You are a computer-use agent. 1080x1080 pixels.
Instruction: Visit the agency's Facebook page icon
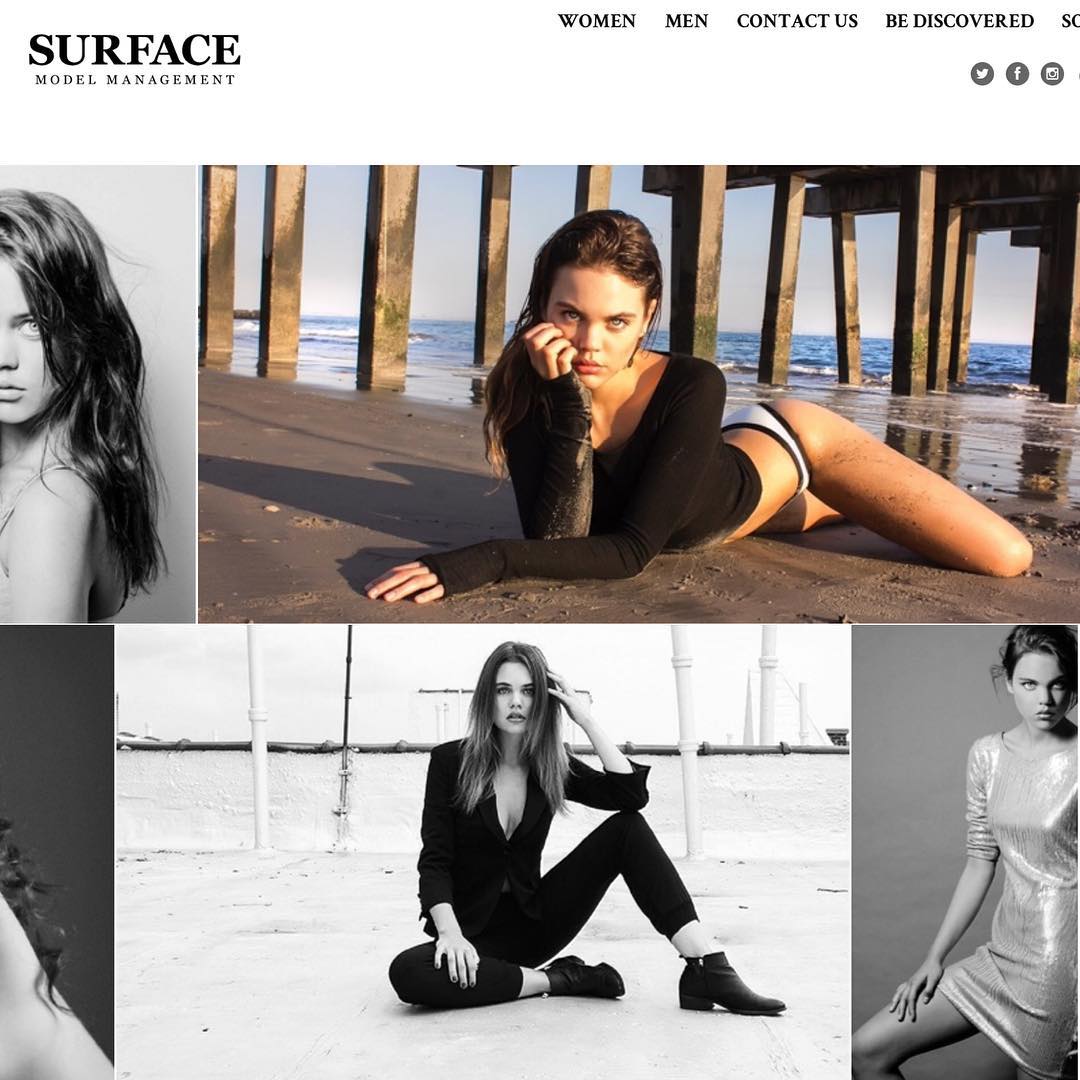[x=1017, y=74]
